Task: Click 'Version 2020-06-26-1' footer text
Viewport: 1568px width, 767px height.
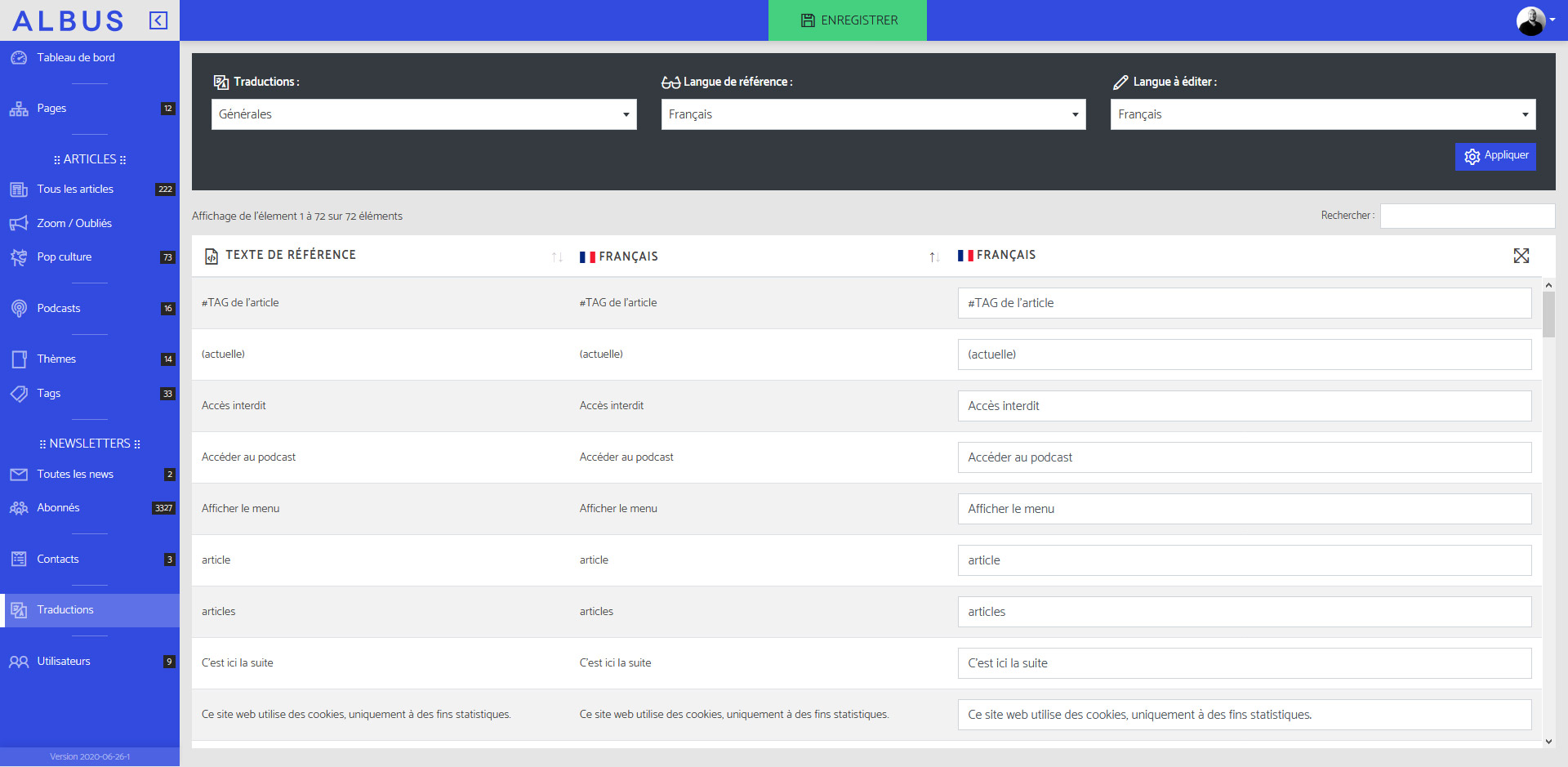Action: click(90, 757)
